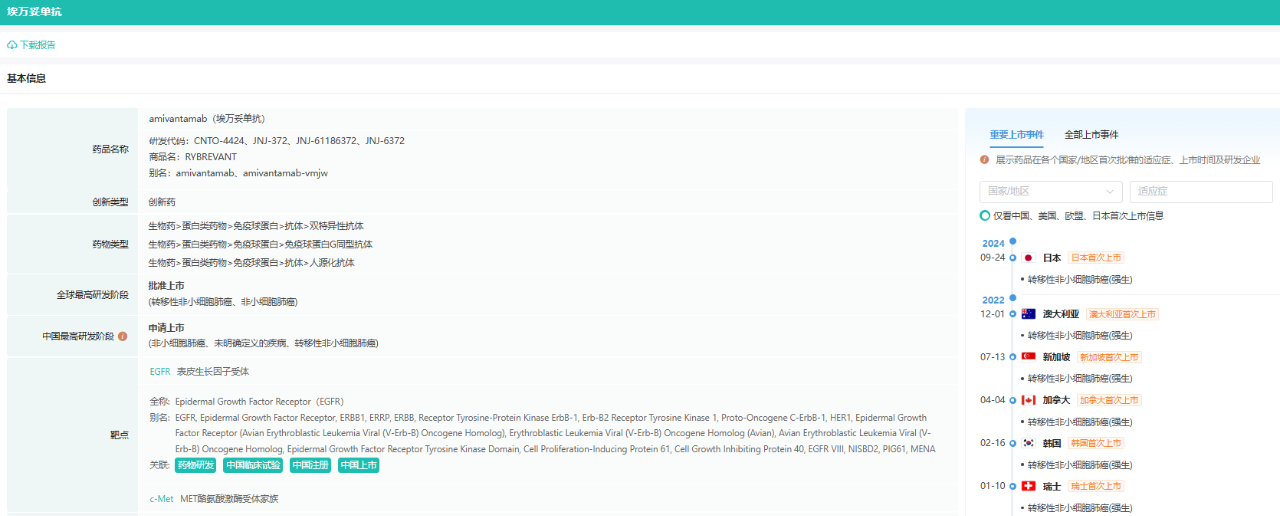
Task: Open the 国家/地区 dropdown
Action: 1051,191
